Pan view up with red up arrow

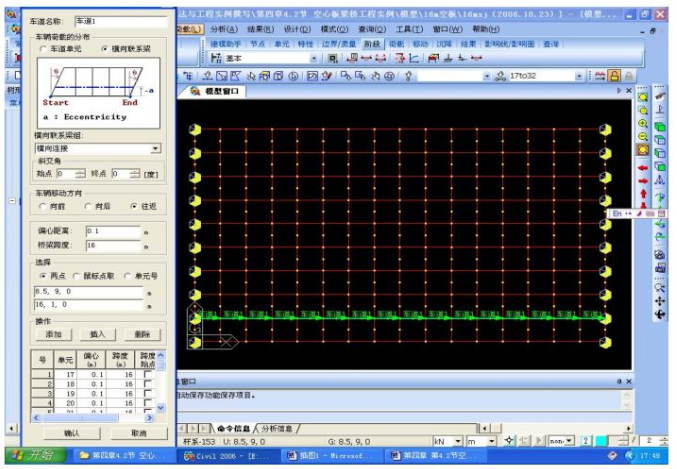point(643,193)
